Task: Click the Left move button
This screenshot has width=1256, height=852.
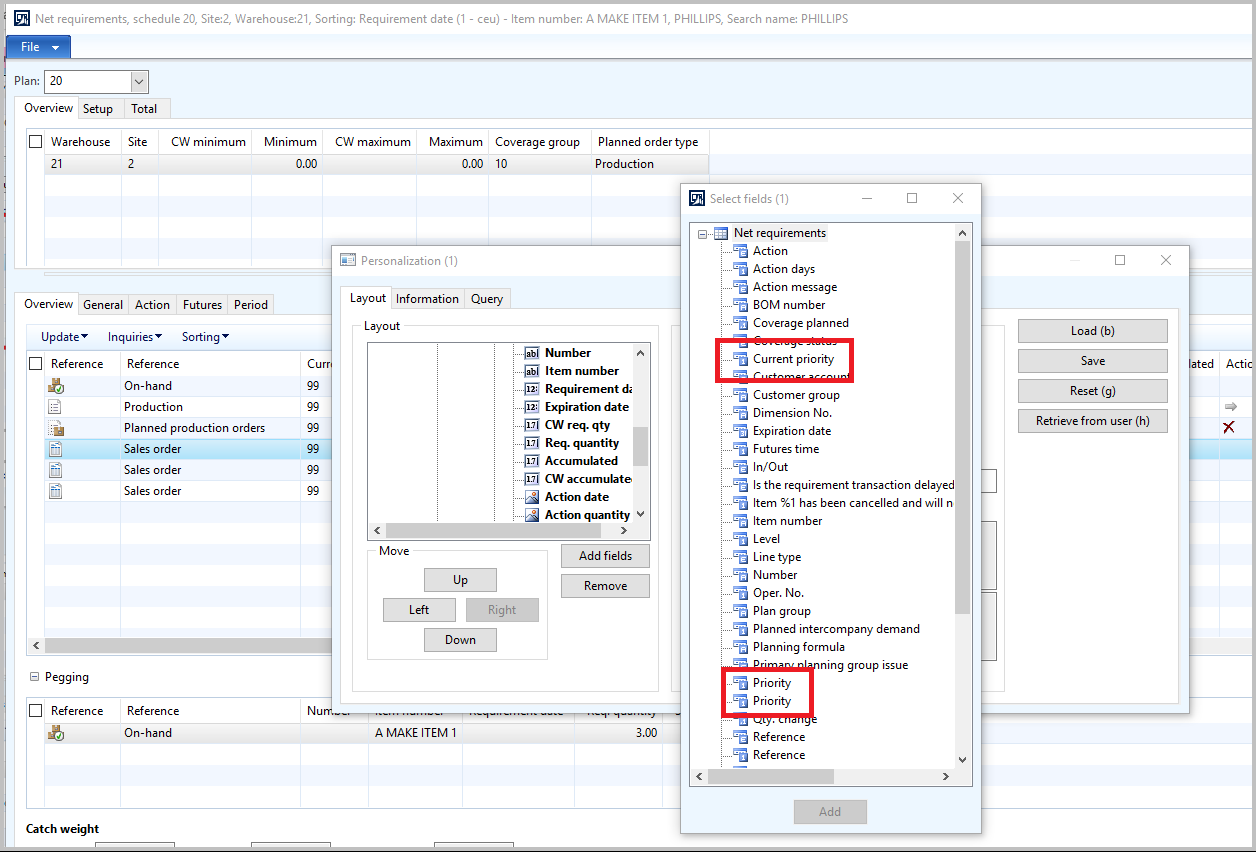Action: click(x=419, y=610)
